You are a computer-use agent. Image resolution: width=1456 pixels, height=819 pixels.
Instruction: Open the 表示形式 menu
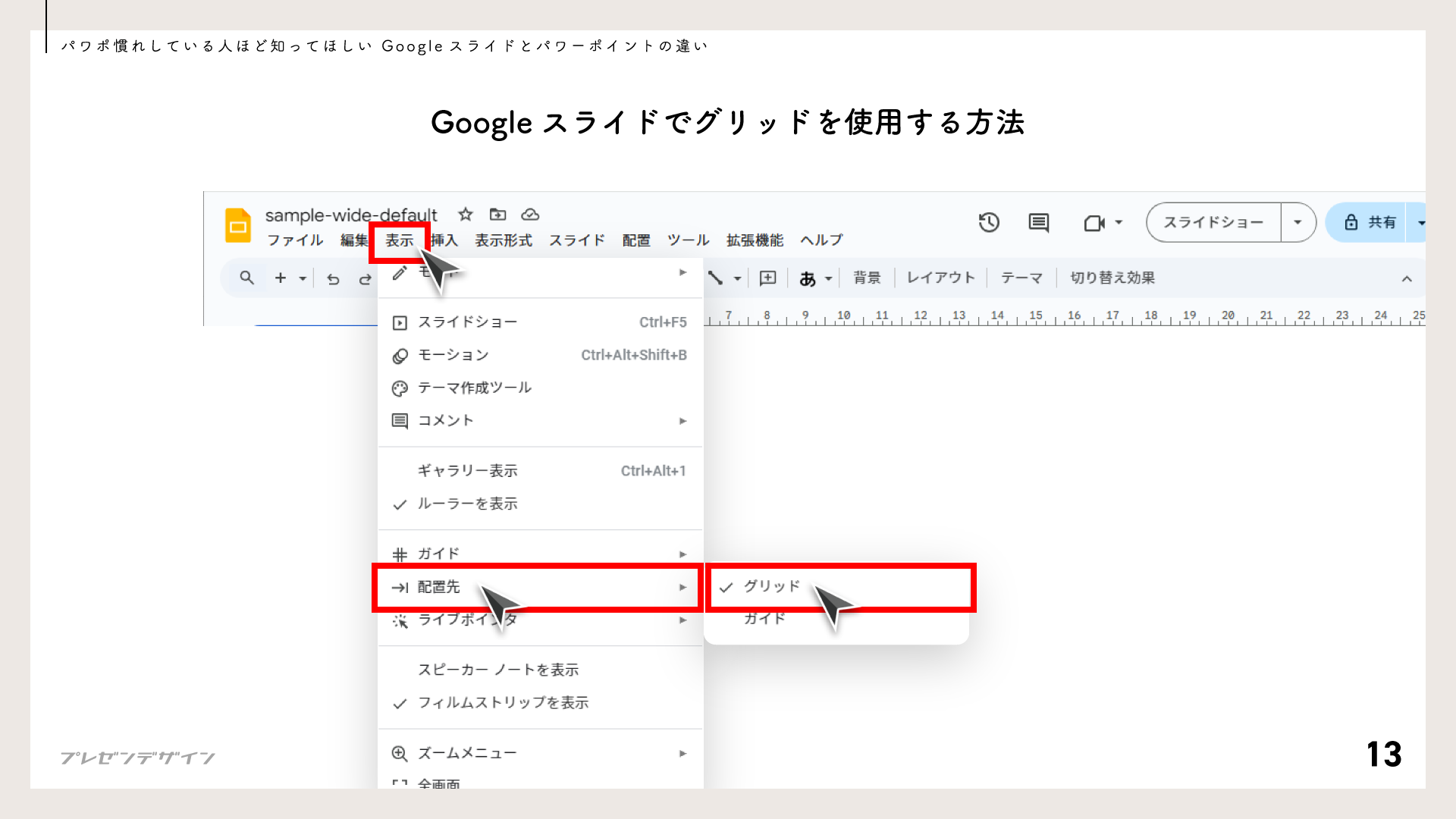tap(504, 240)
